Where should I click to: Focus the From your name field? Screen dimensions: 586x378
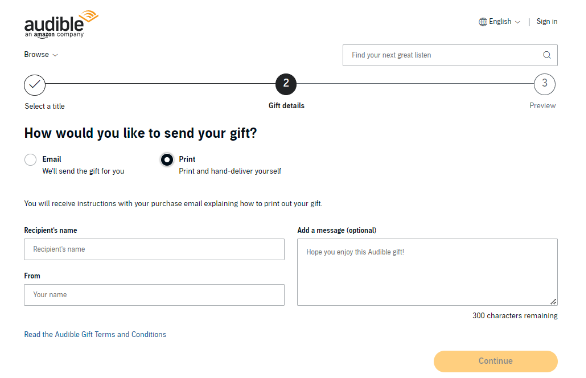pyautogui.click(x=154, y=295)
